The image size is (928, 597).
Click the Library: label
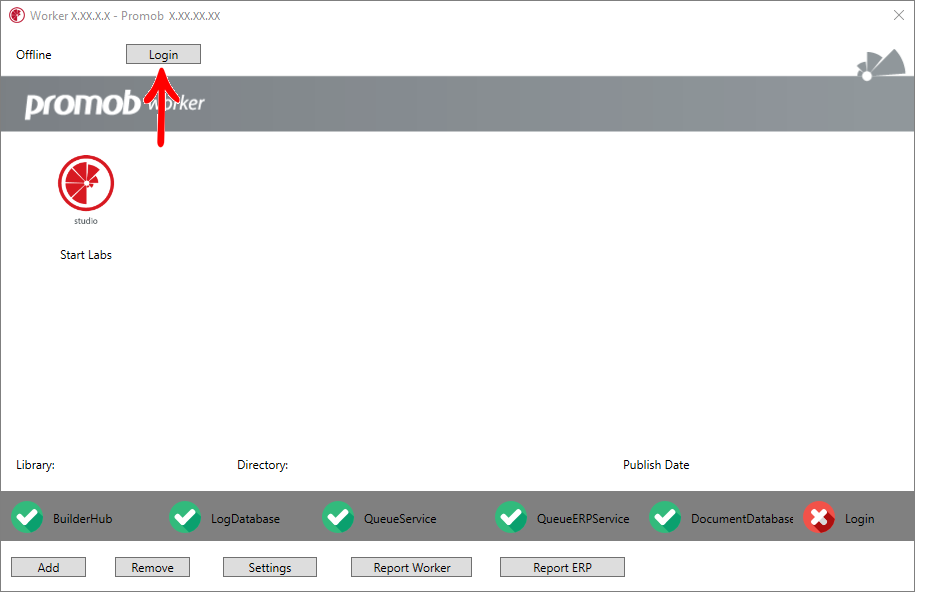point(36,464)
